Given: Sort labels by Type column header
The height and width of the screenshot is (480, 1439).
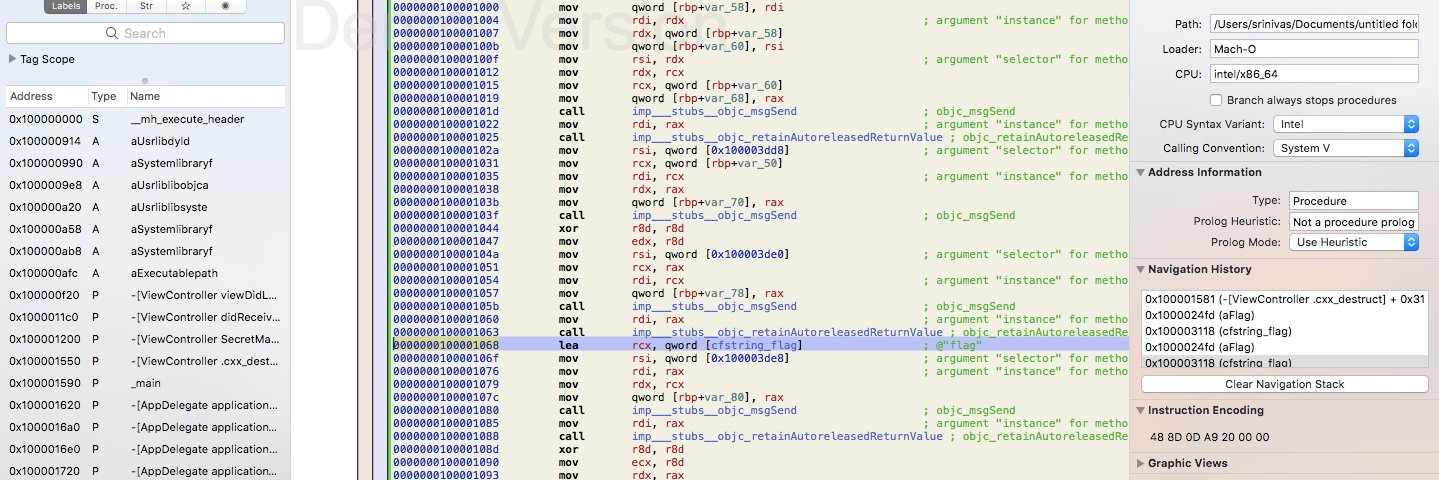Looking at the screenshot, I should coord(107,97).
